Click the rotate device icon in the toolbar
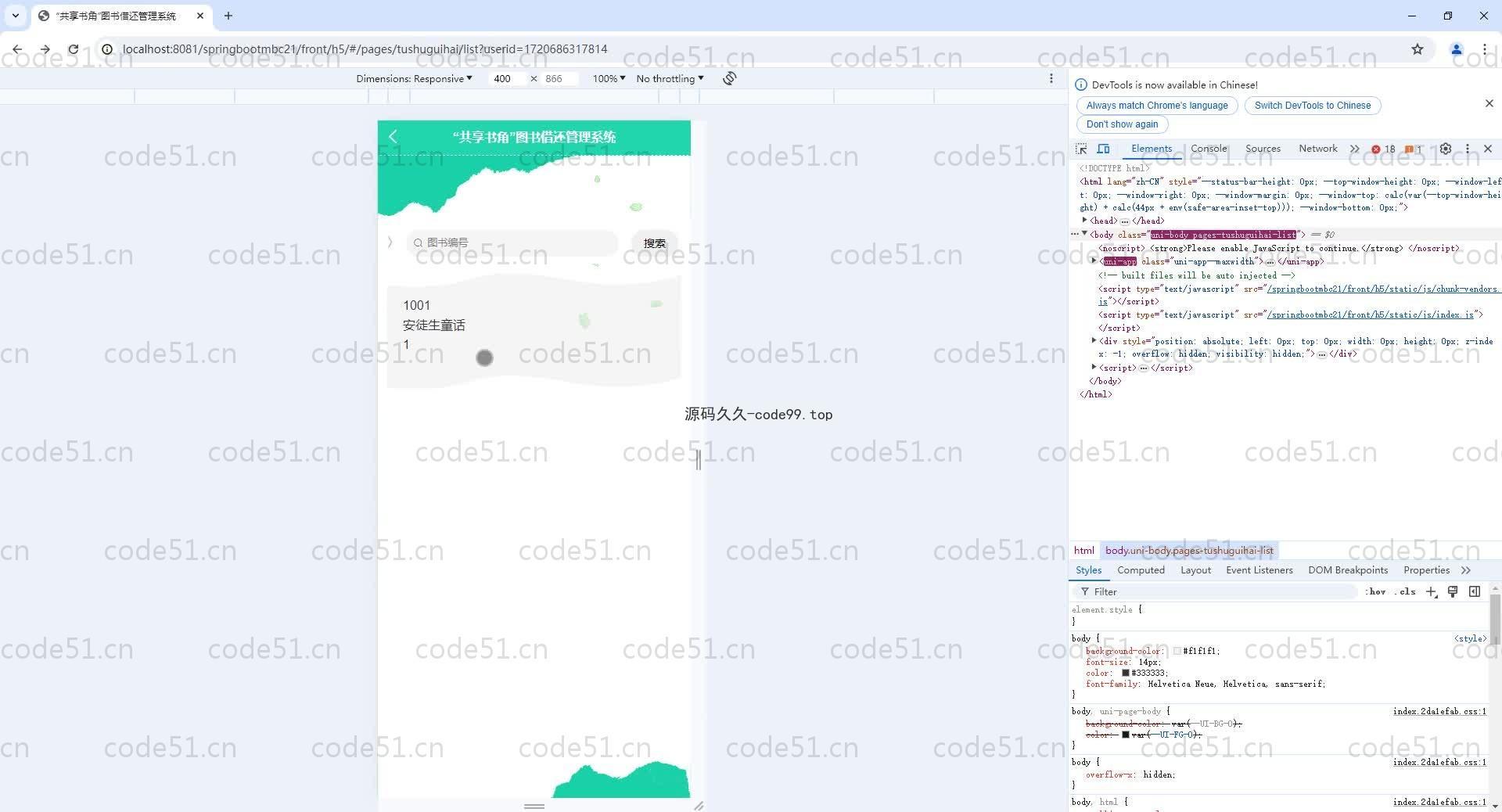This screenshot has height=812, width=1502. [729, 78]
